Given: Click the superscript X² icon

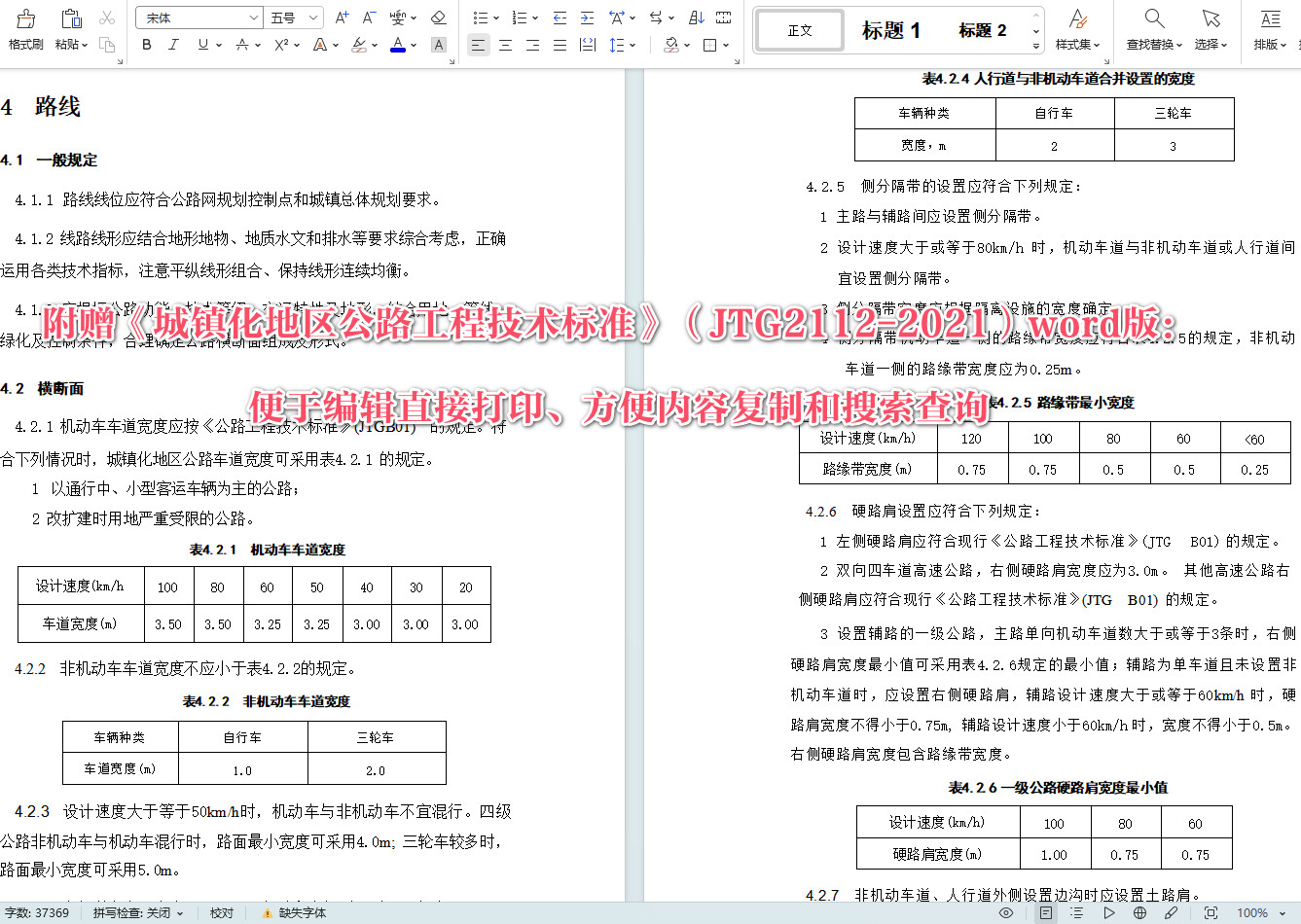Looking at the screenshot, I should pos(280,45).
